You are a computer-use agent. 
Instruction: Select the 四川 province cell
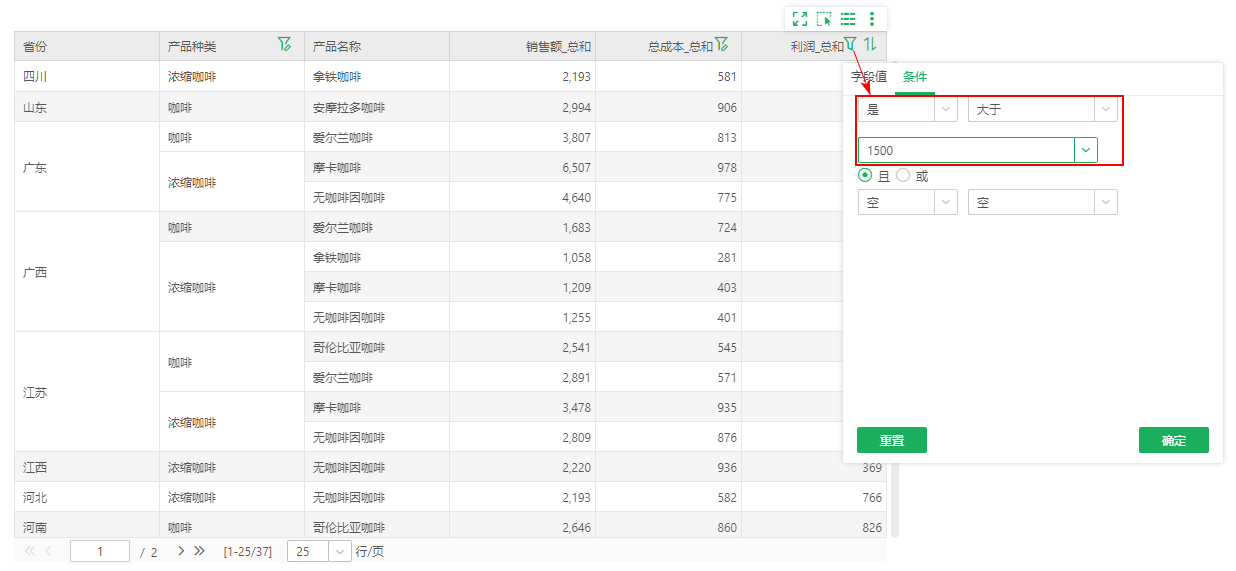(87, 76)
